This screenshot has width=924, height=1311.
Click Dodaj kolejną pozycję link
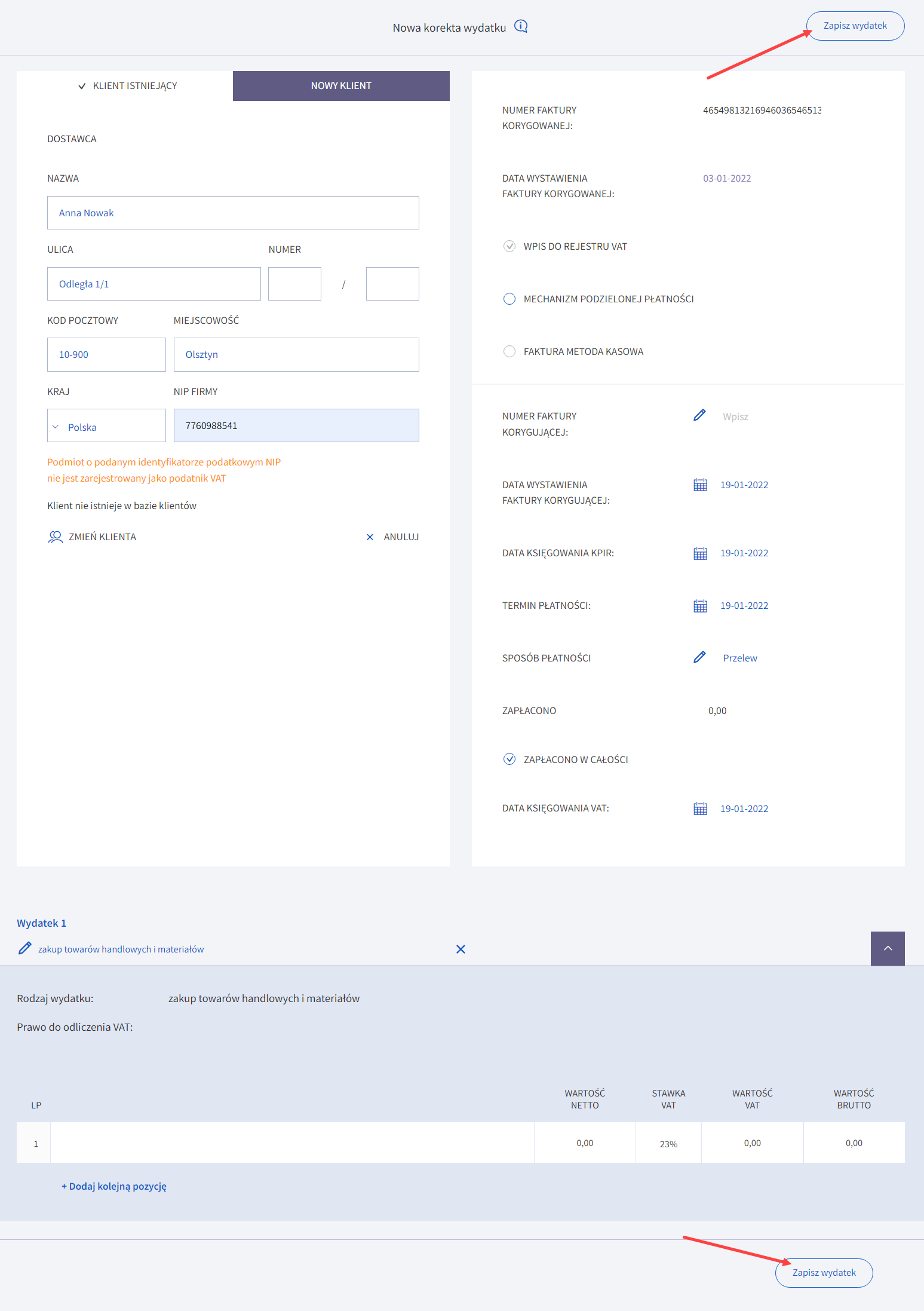click(x=114, y=1187)
